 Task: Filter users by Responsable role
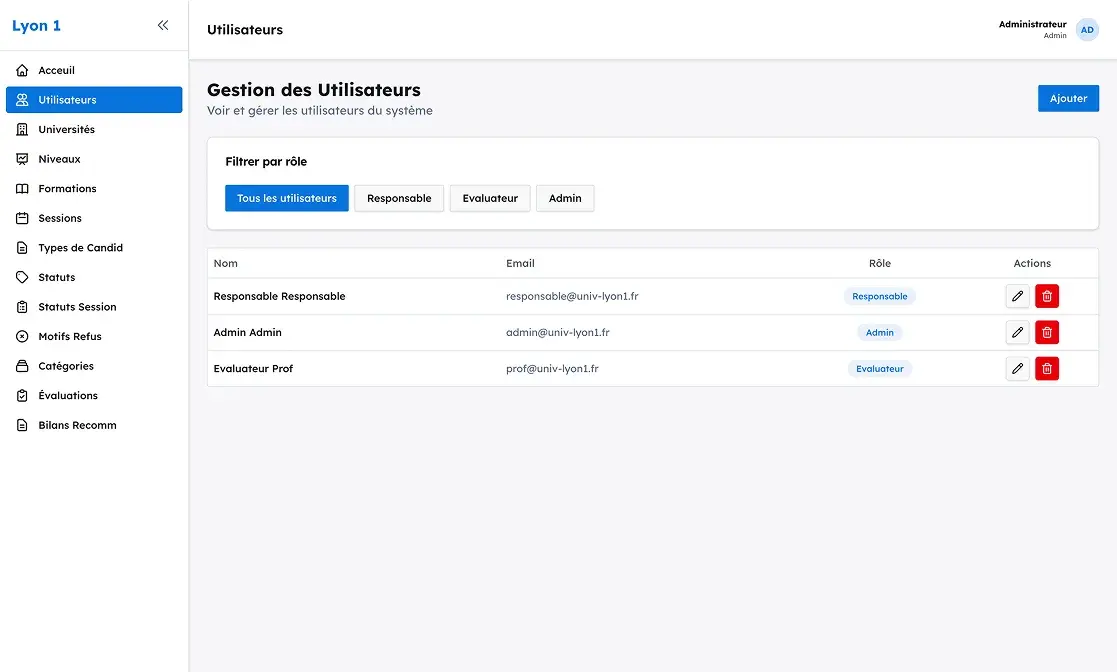point(399,198)
